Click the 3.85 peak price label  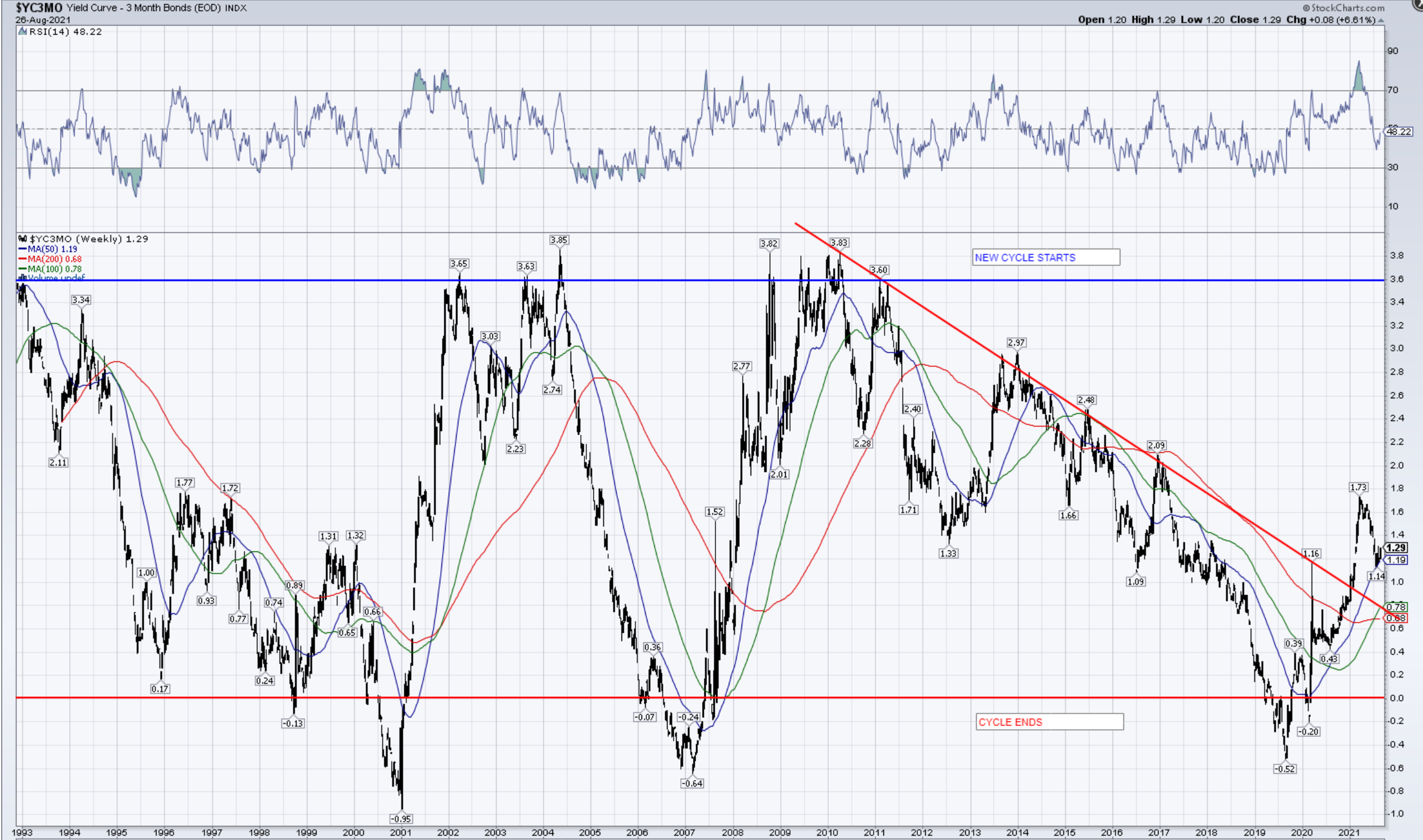(x=559, y=240)
